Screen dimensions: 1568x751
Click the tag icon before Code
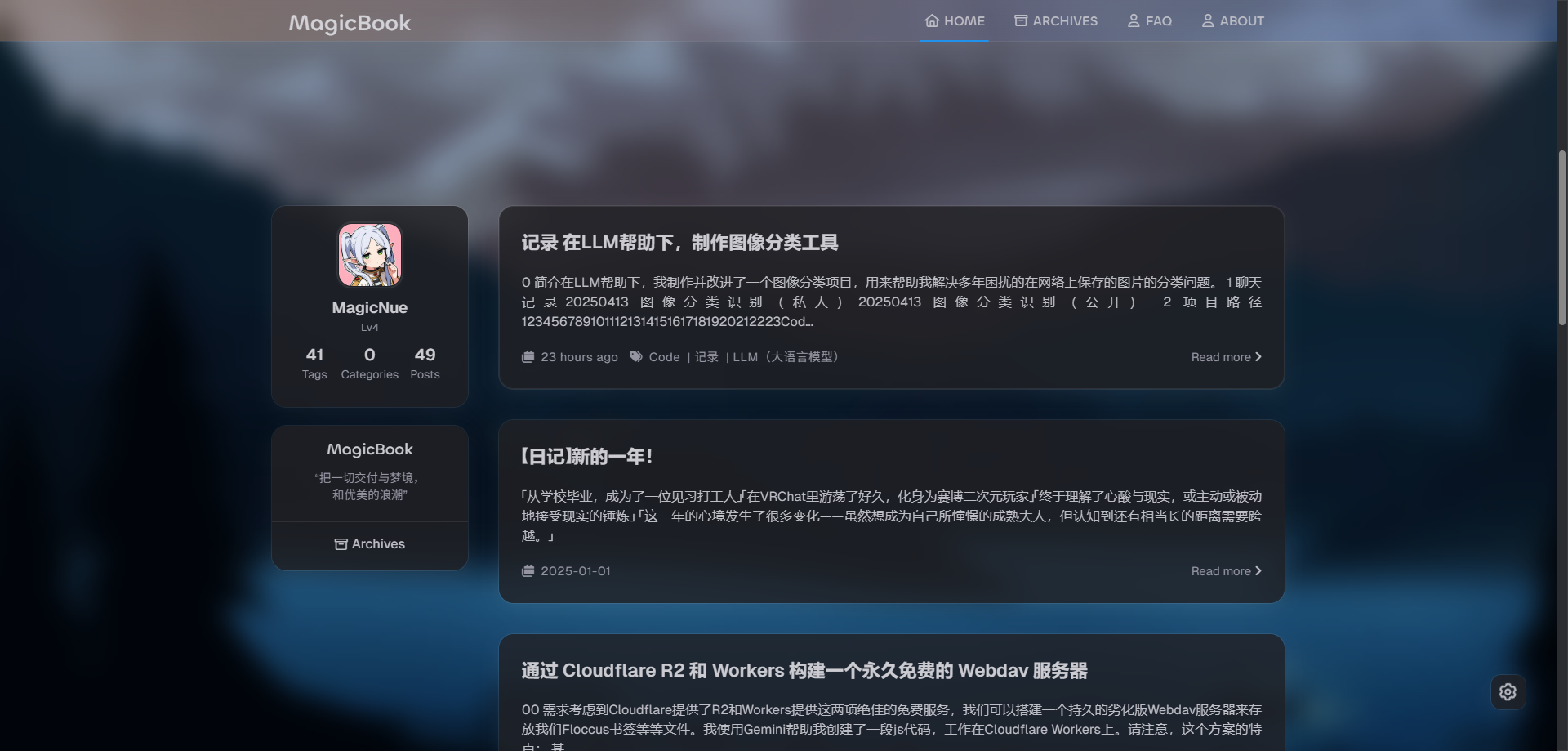635,357
